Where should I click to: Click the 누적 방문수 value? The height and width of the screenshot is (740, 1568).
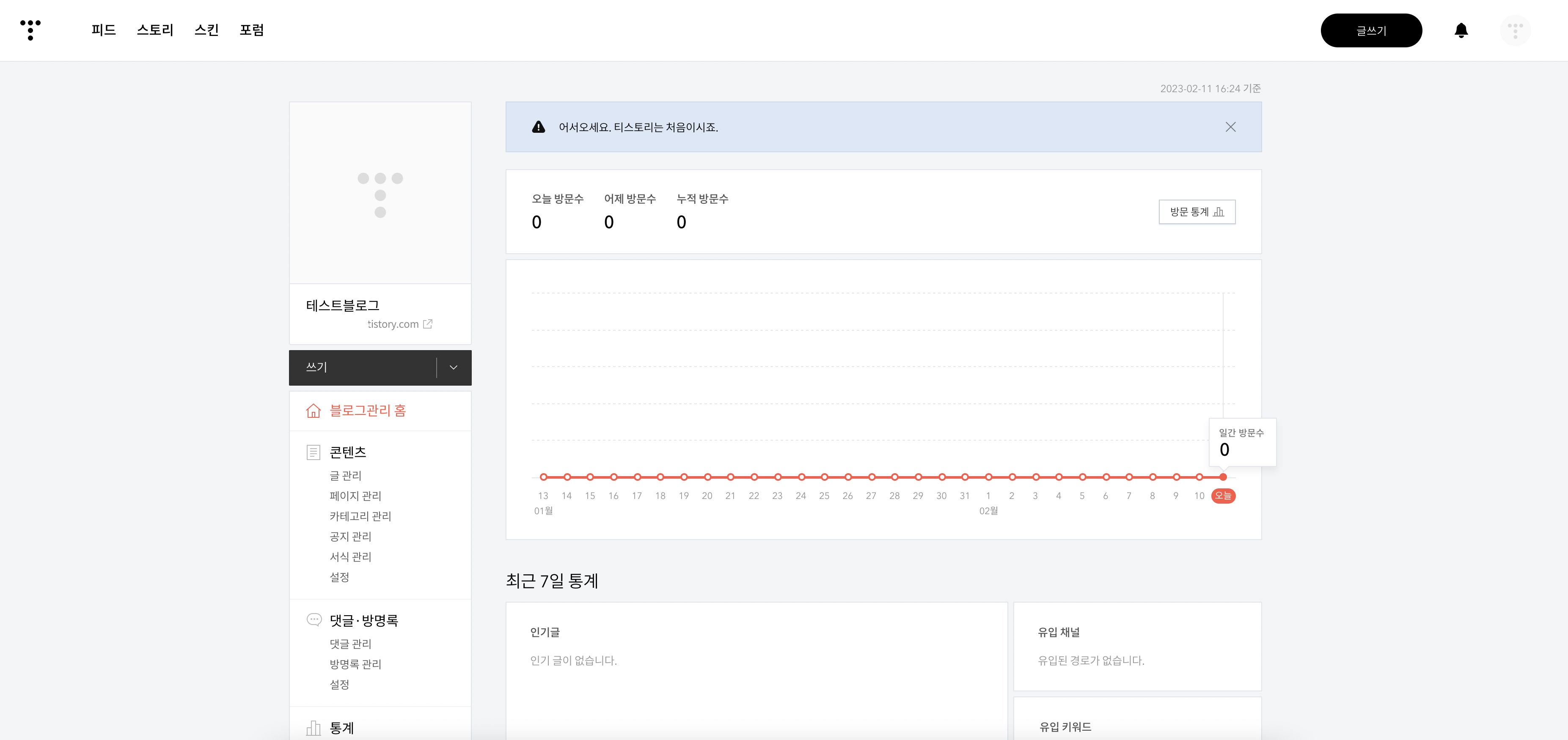[681, 222]
